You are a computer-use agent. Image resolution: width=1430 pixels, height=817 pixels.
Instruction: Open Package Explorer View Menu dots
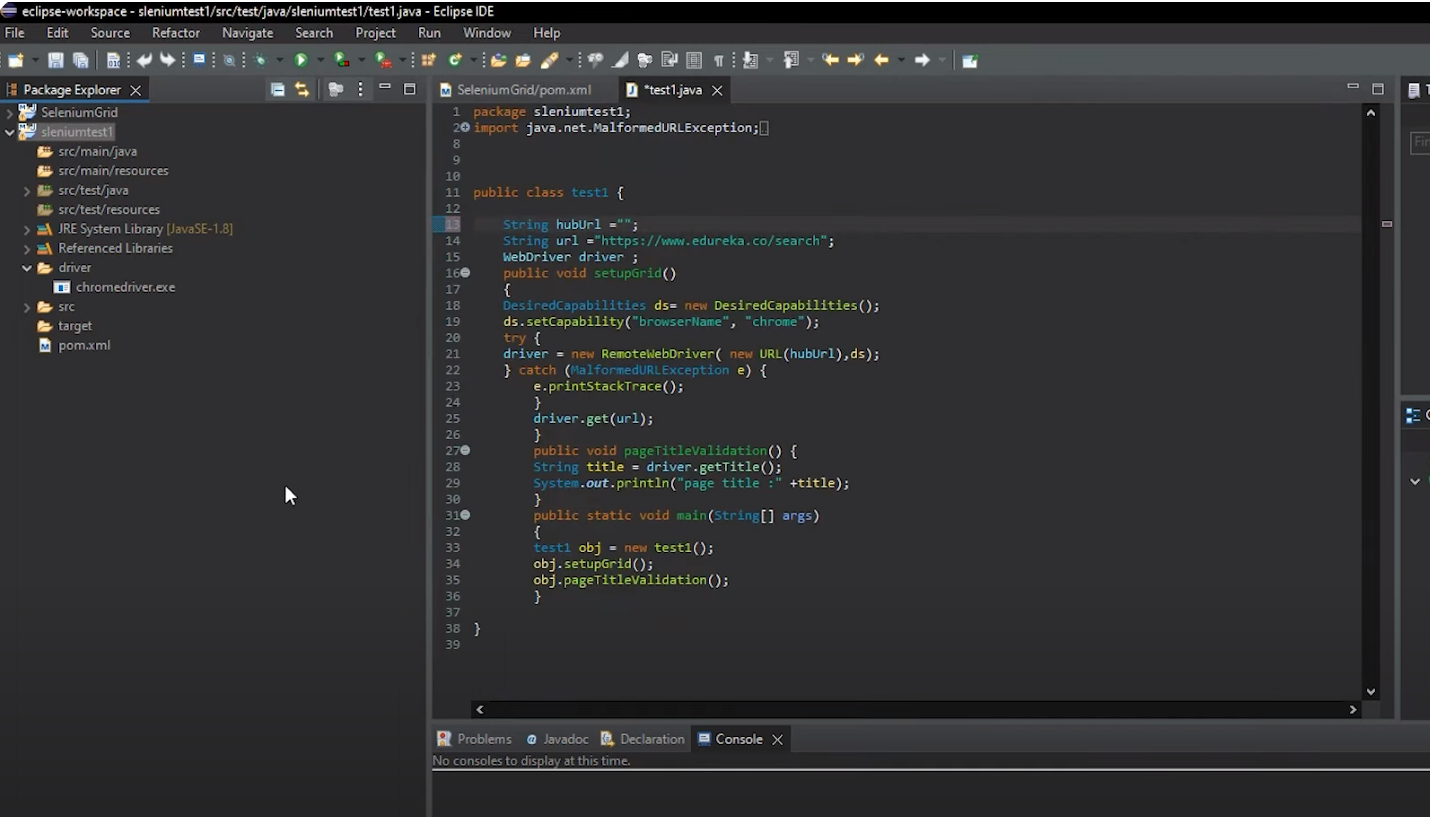pos(360,89)
